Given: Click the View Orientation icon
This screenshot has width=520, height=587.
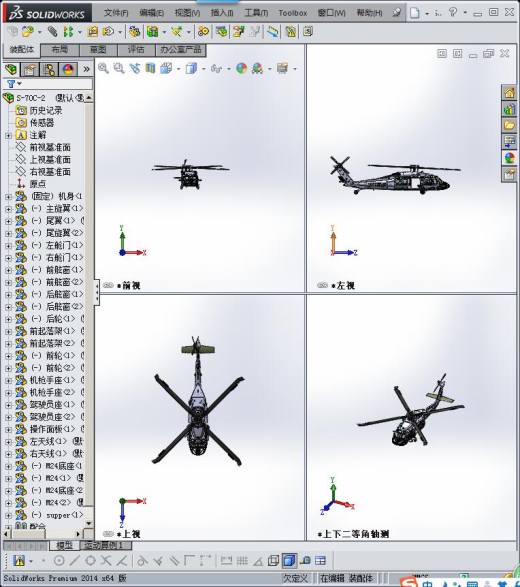Looking at the screenshot, I should [x=166, y=68].
